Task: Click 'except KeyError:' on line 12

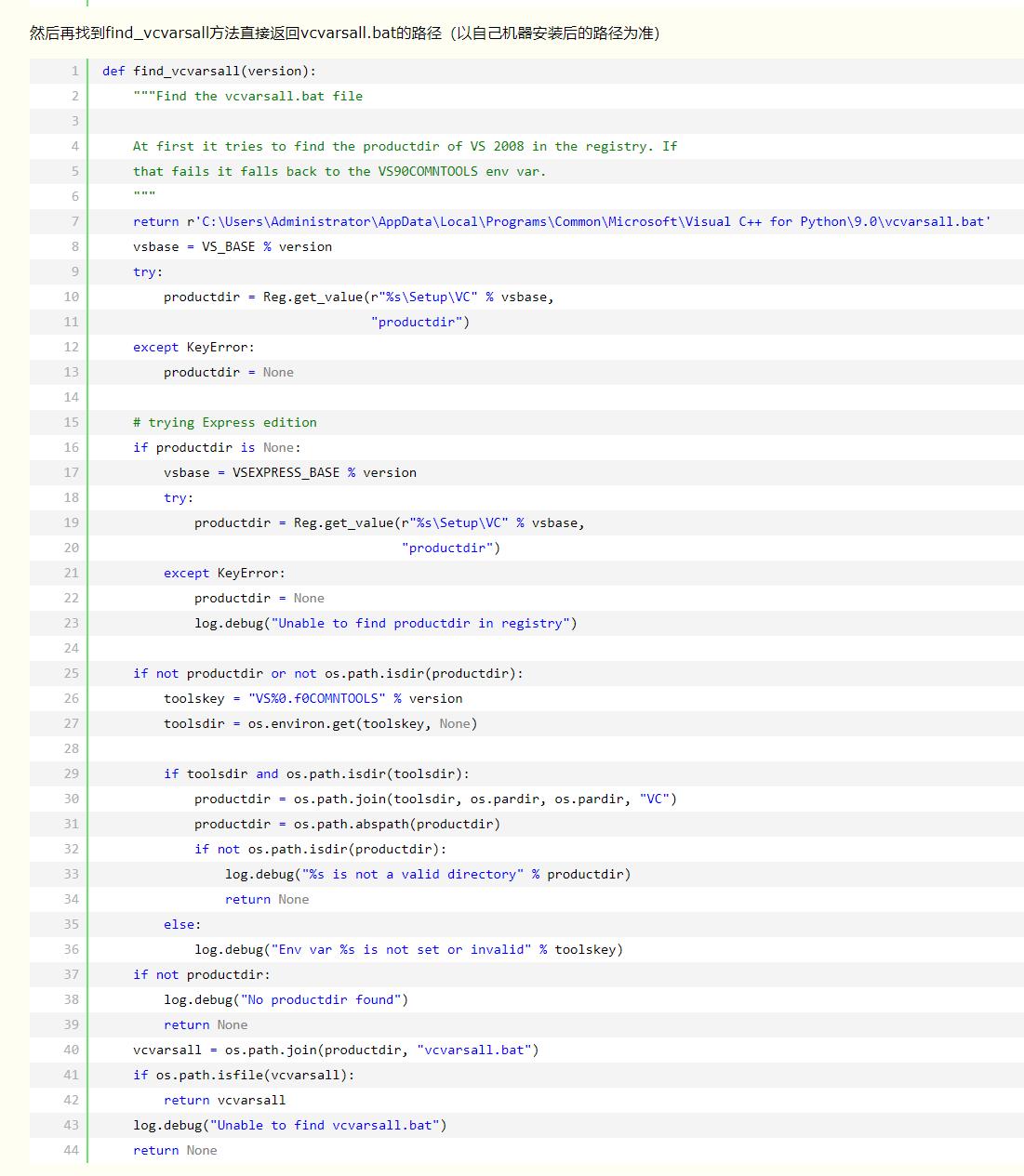Action: click(x=193, y=347)
